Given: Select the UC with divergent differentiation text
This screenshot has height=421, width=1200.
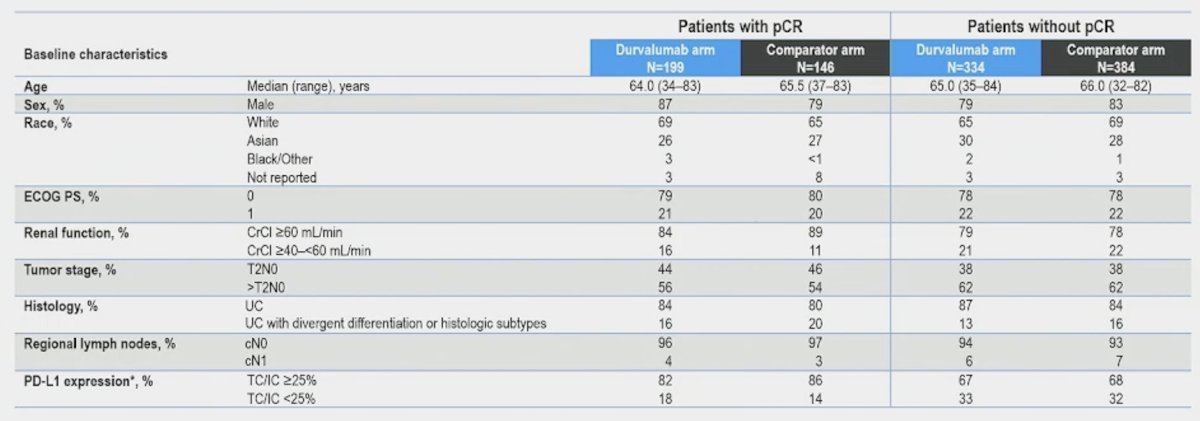Looking at the screenshot, I should (x=397, y=325).
